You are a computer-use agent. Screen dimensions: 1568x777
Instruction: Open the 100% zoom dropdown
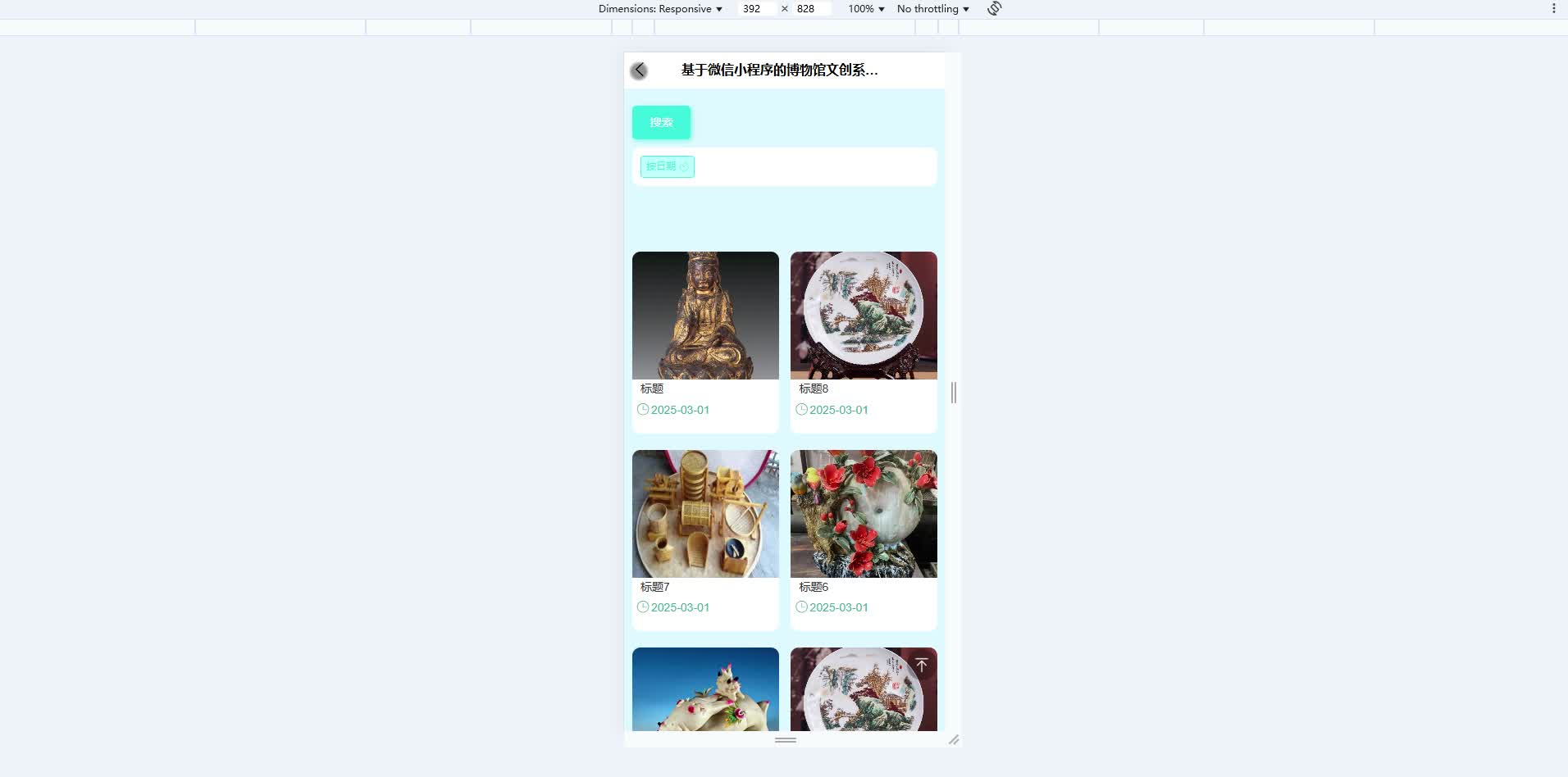point(866,8)
